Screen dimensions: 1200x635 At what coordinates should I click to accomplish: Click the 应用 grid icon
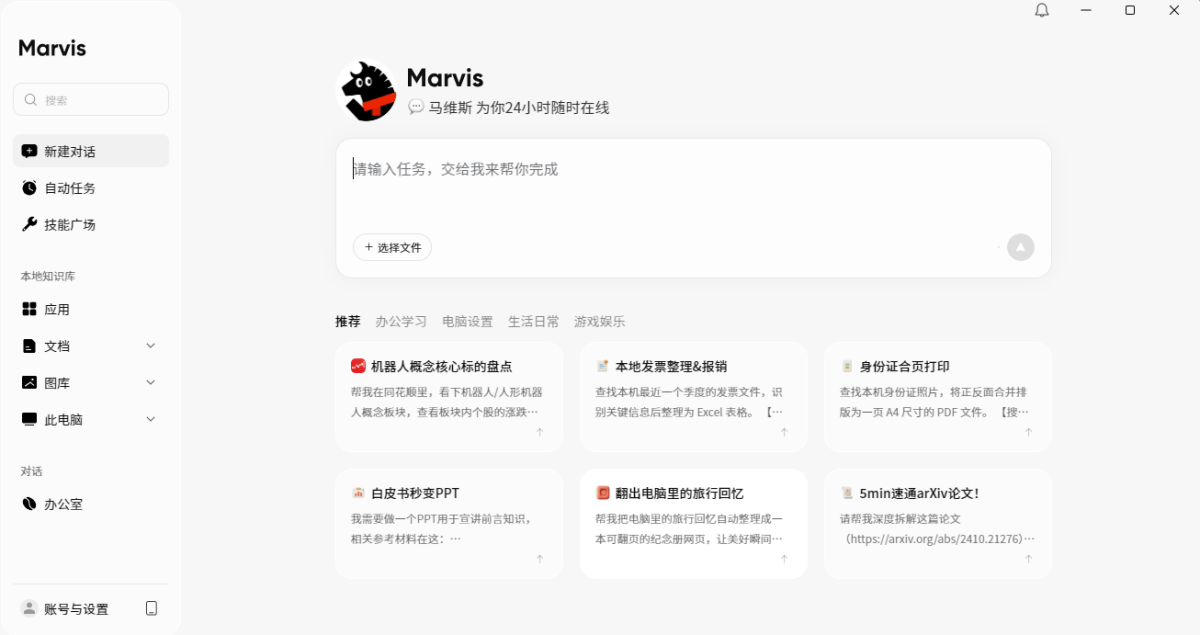29,309
